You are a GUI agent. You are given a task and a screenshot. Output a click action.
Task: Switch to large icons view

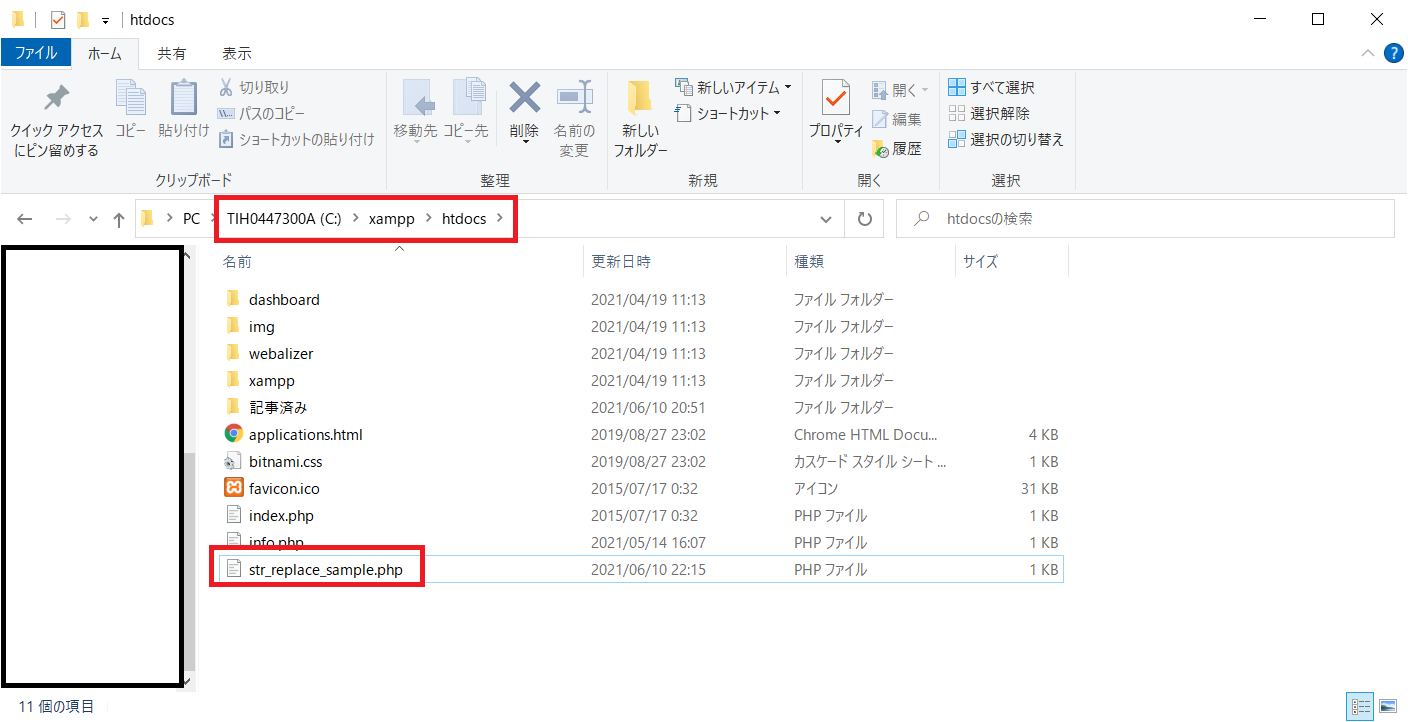click(1388, 706)
